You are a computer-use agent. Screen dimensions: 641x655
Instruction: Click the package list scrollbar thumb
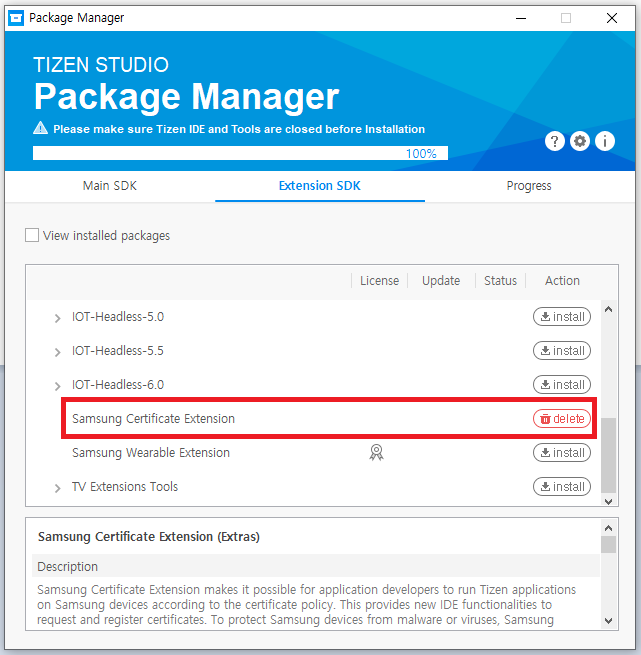tap(608, 455)
